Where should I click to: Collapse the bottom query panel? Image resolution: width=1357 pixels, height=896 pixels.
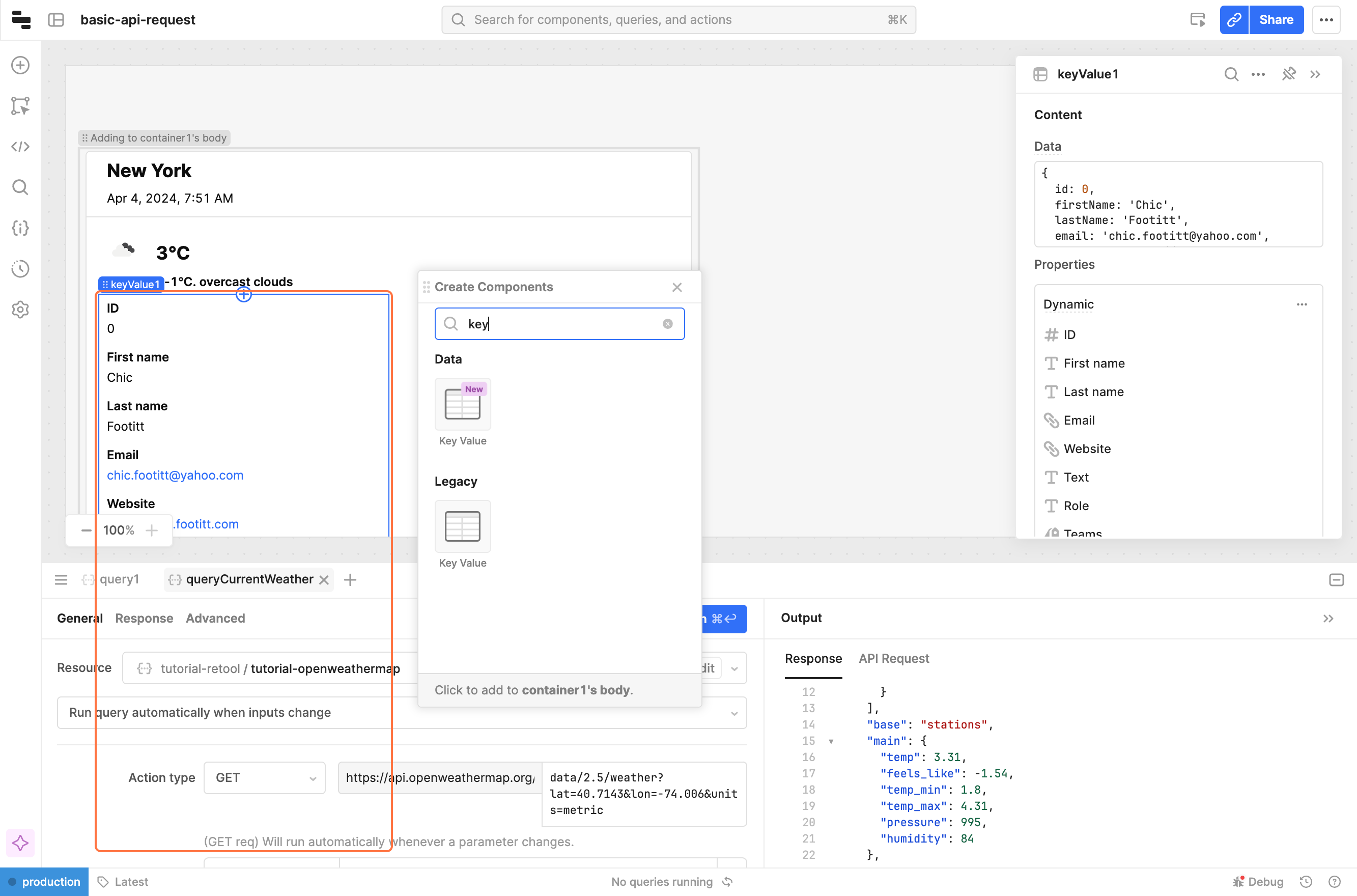pyautogui.click(x=1336, y=580)
